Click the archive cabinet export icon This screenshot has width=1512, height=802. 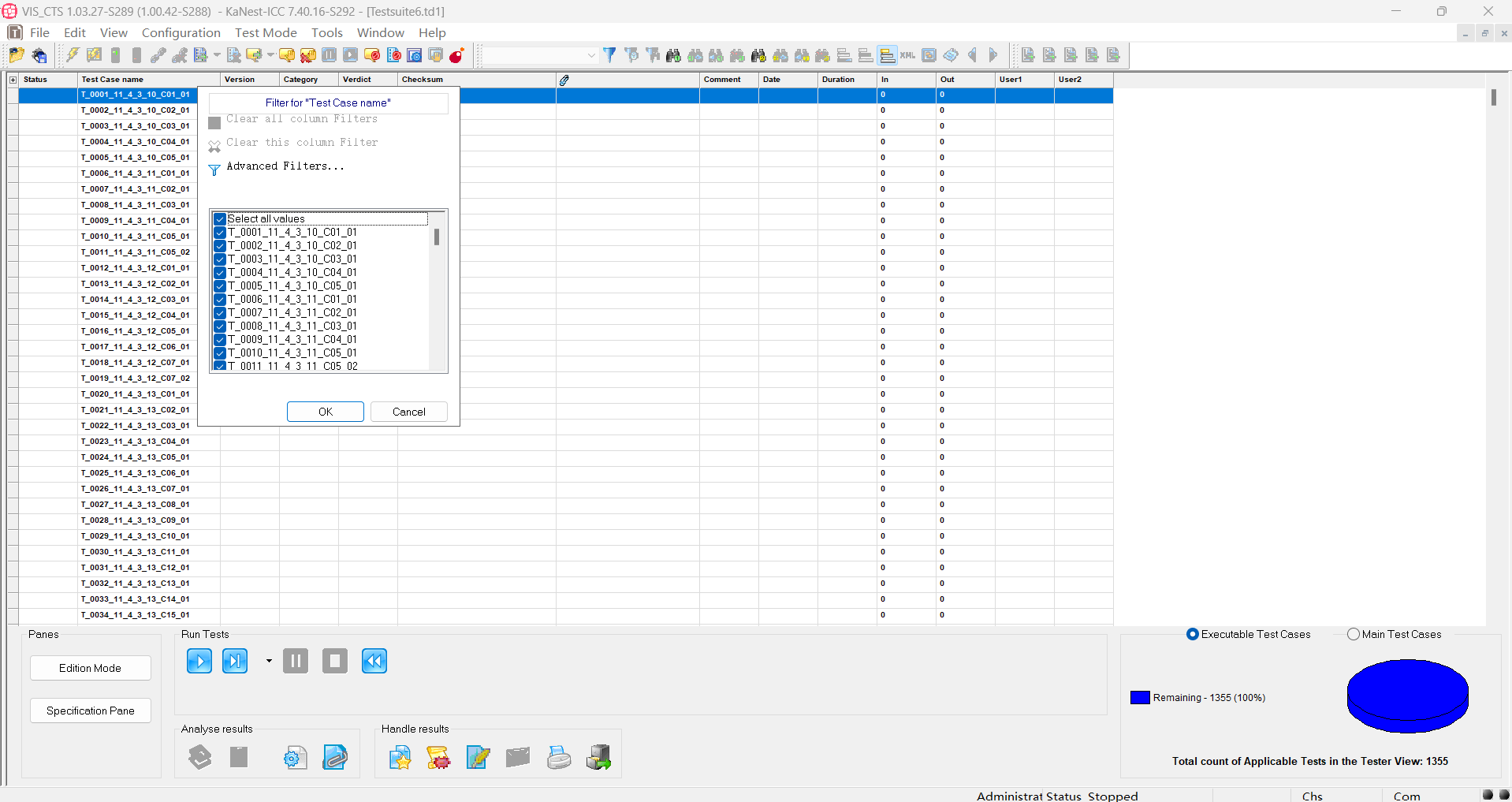tap(599, 757)
